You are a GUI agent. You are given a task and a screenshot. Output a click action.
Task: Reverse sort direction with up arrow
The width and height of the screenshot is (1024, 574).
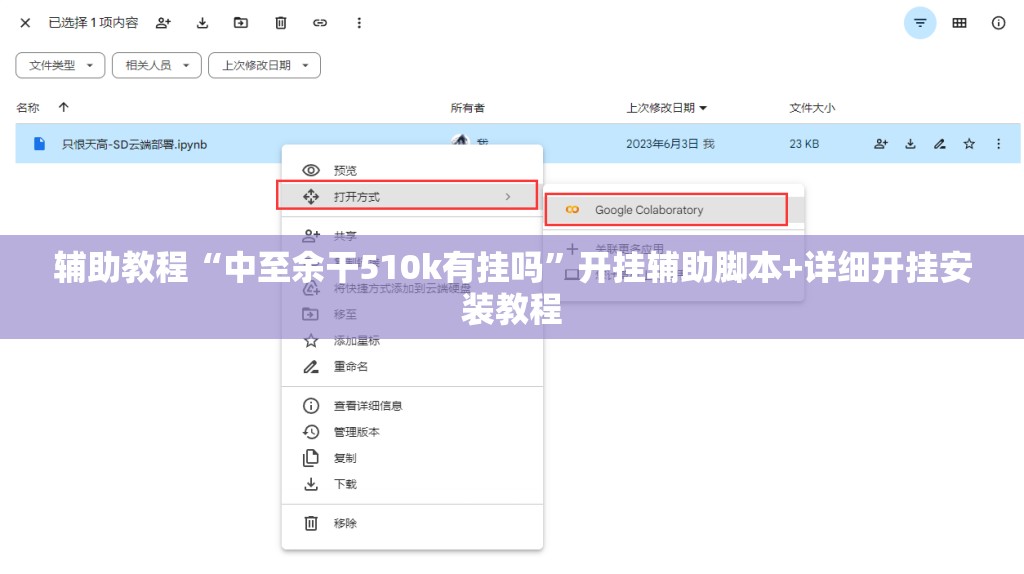click(x=63, y=107)
